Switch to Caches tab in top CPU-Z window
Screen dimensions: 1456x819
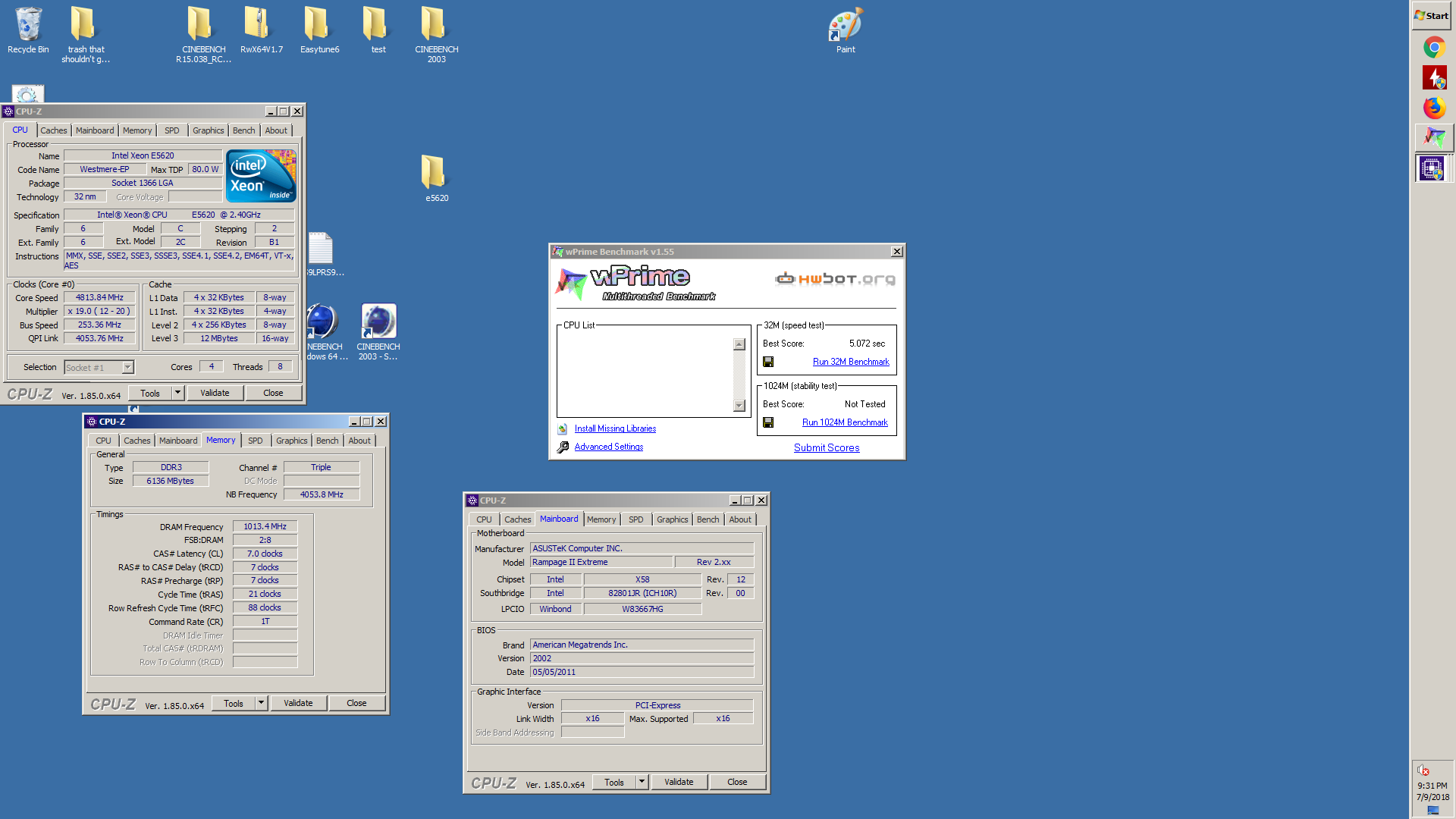pyautogui.click(x=54, y=130)
